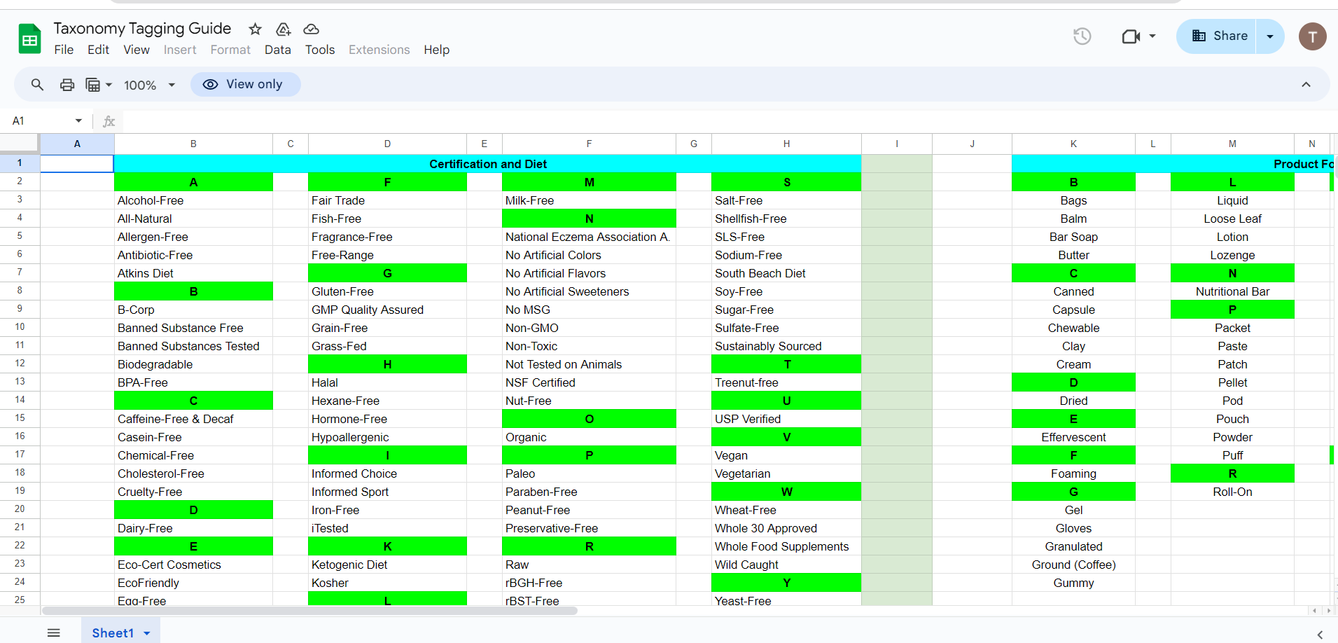Select cell Loose Leaf
The image size is (1338, 643).
tap(1232, 218)
